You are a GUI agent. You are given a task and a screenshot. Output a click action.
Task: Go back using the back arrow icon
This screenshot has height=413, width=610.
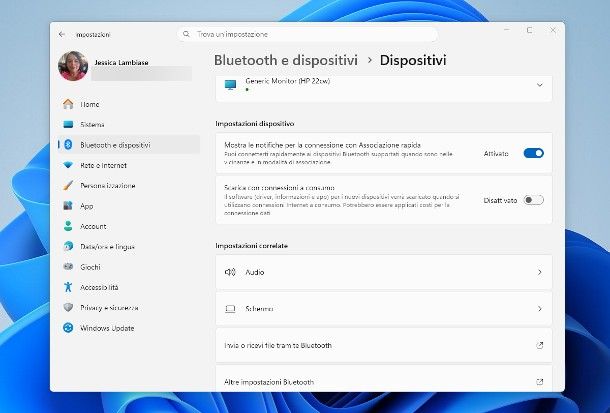coord(61,34)
